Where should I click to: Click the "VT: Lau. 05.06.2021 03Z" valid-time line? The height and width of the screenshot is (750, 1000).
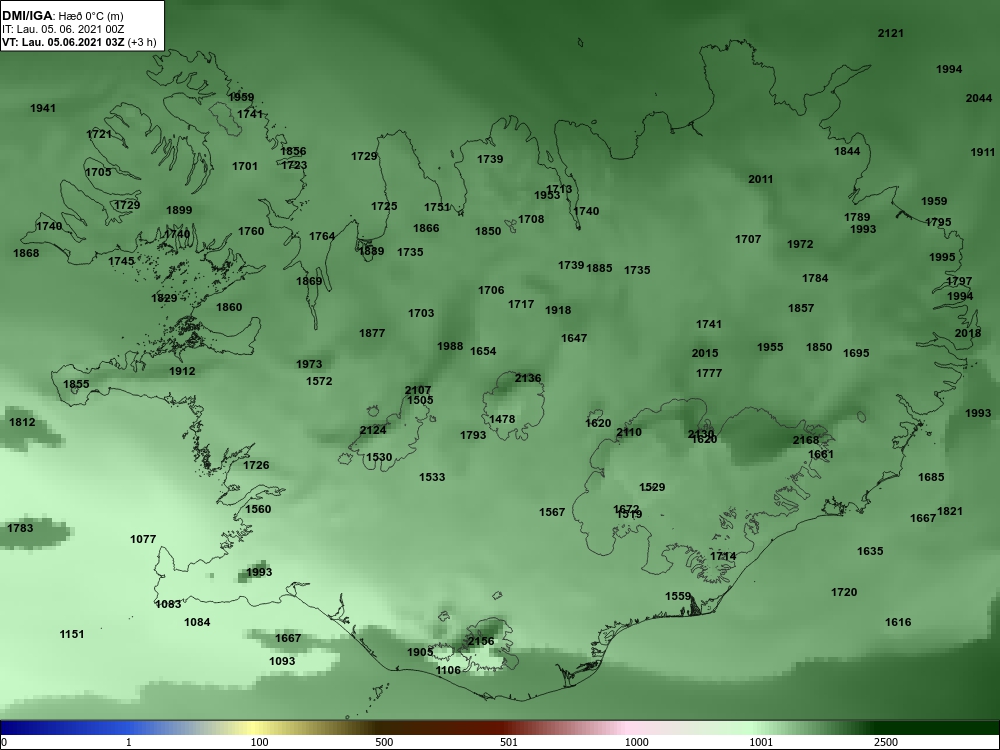click(x=64, y=42)
